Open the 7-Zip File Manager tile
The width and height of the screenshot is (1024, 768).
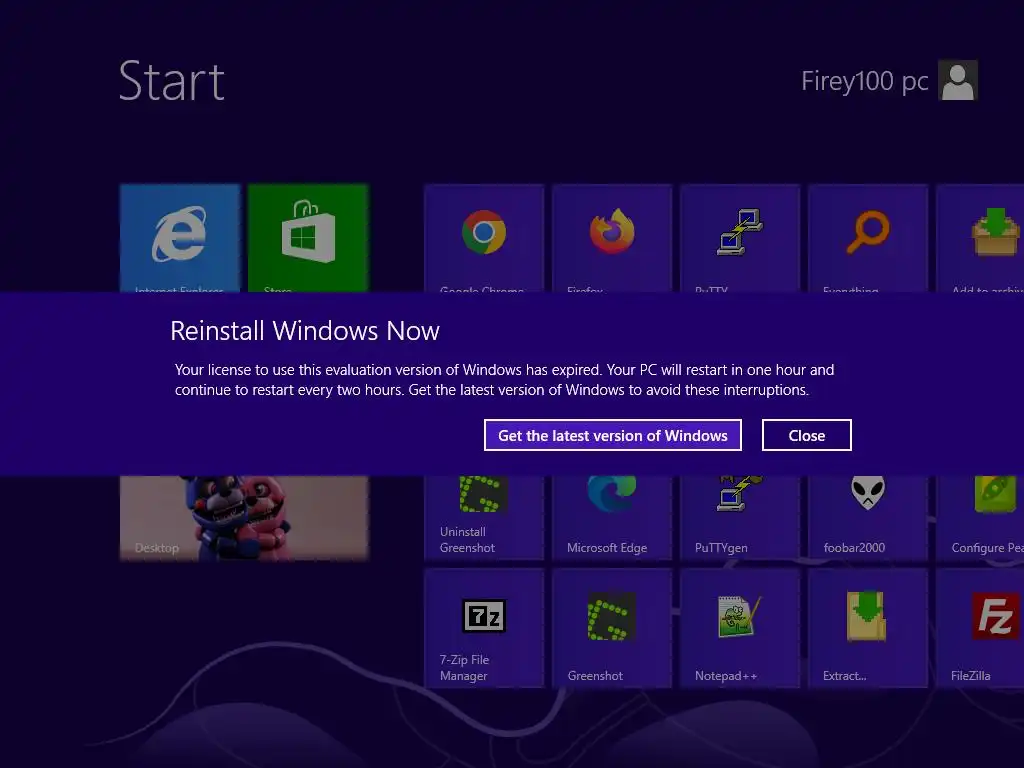click(x=484, y=628)
